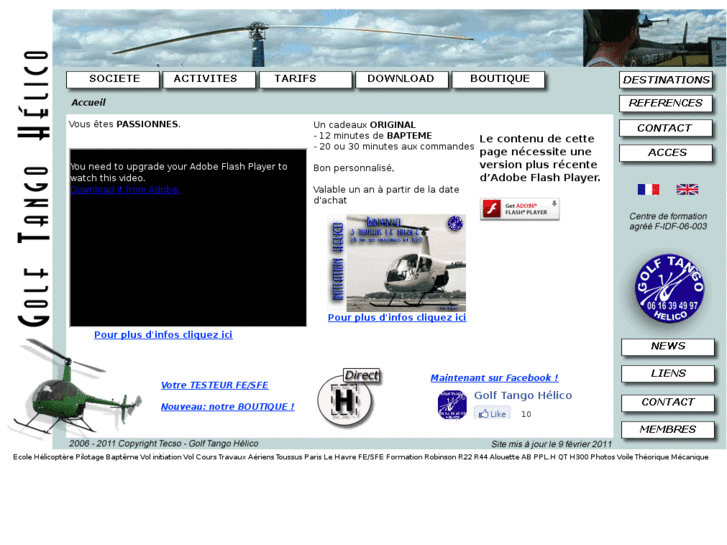Viewport: 727px width, 545px height.
Task: Click the pilot photo in the header
Action: (x=654, y=38)
